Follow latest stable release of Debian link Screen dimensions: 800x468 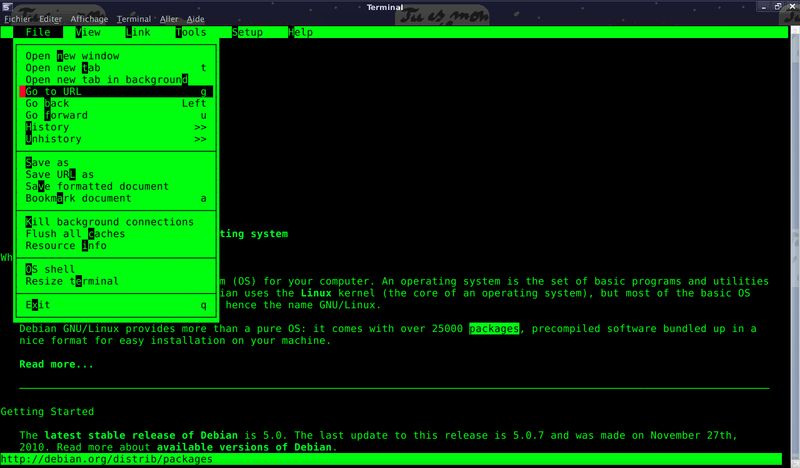(141, 435)
